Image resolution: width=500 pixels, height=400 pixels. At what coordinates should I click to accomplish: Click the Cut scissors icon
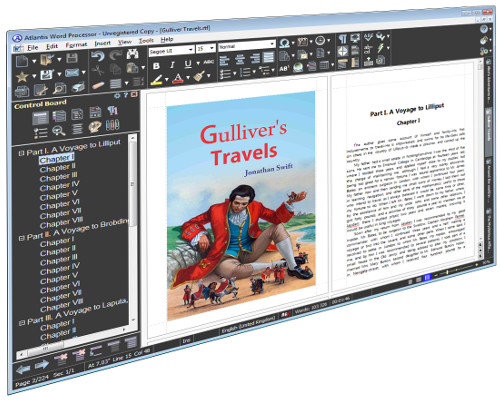pyautogui.click(x=97, y=70)
